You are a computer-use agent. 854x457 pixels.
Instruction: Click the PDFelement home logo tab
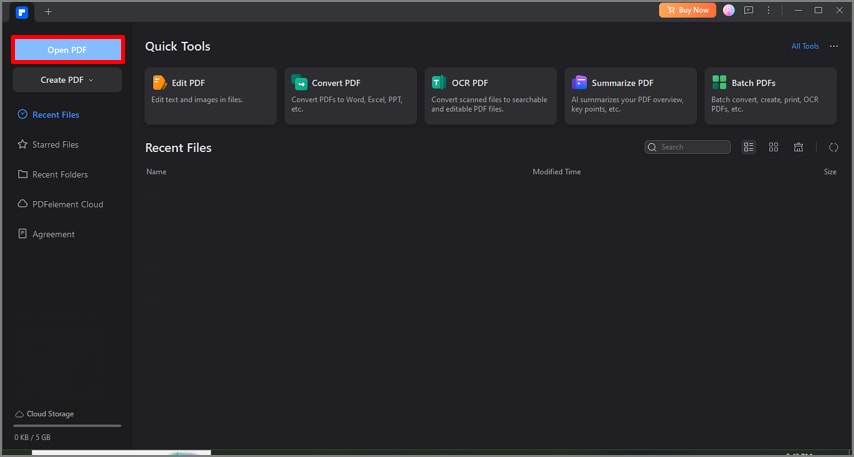point(22,12)
